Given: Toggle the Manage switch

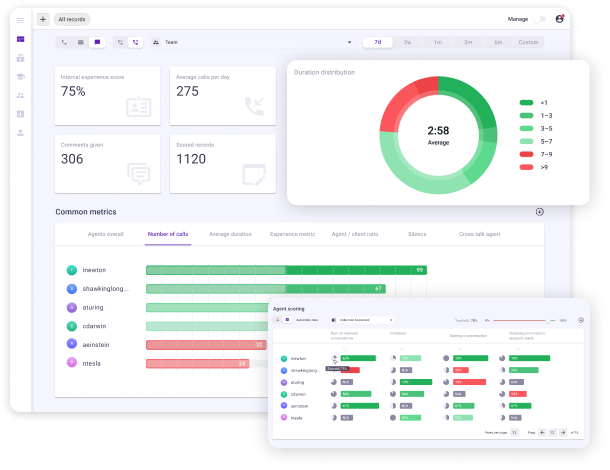Looking at the screenshot, I should tap(540, 18).
